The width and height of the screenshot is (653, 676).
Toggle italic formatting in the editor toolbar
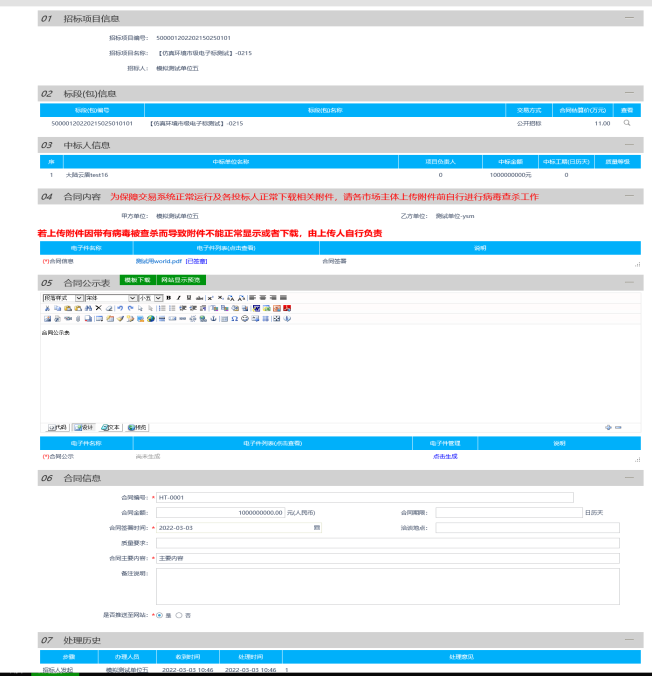(x=178, y=298)
